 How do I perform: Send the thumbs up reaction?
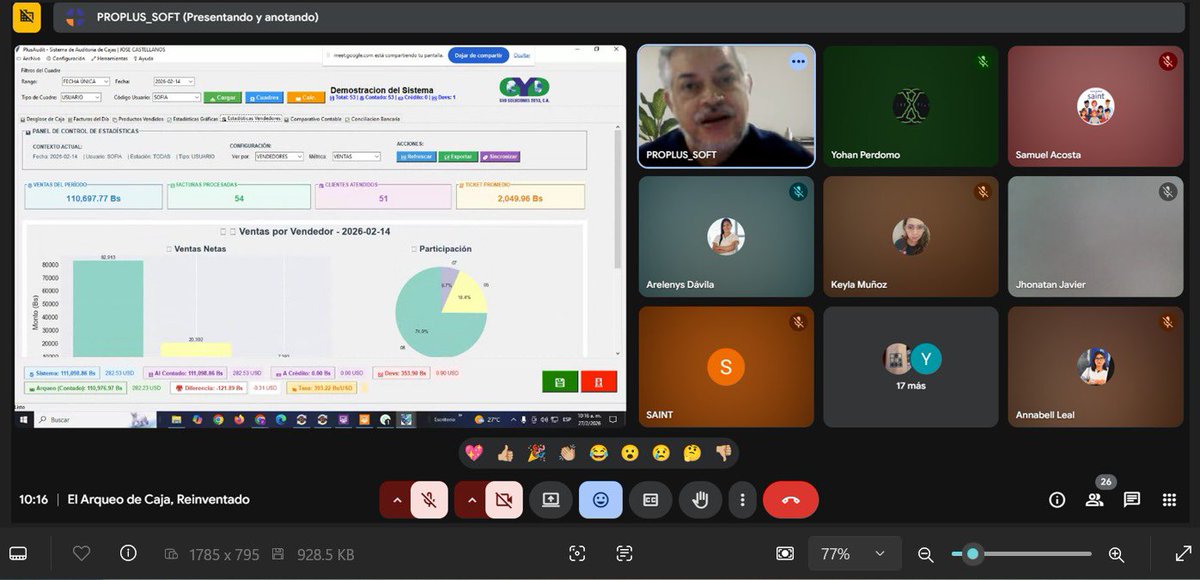click(505, 453)
